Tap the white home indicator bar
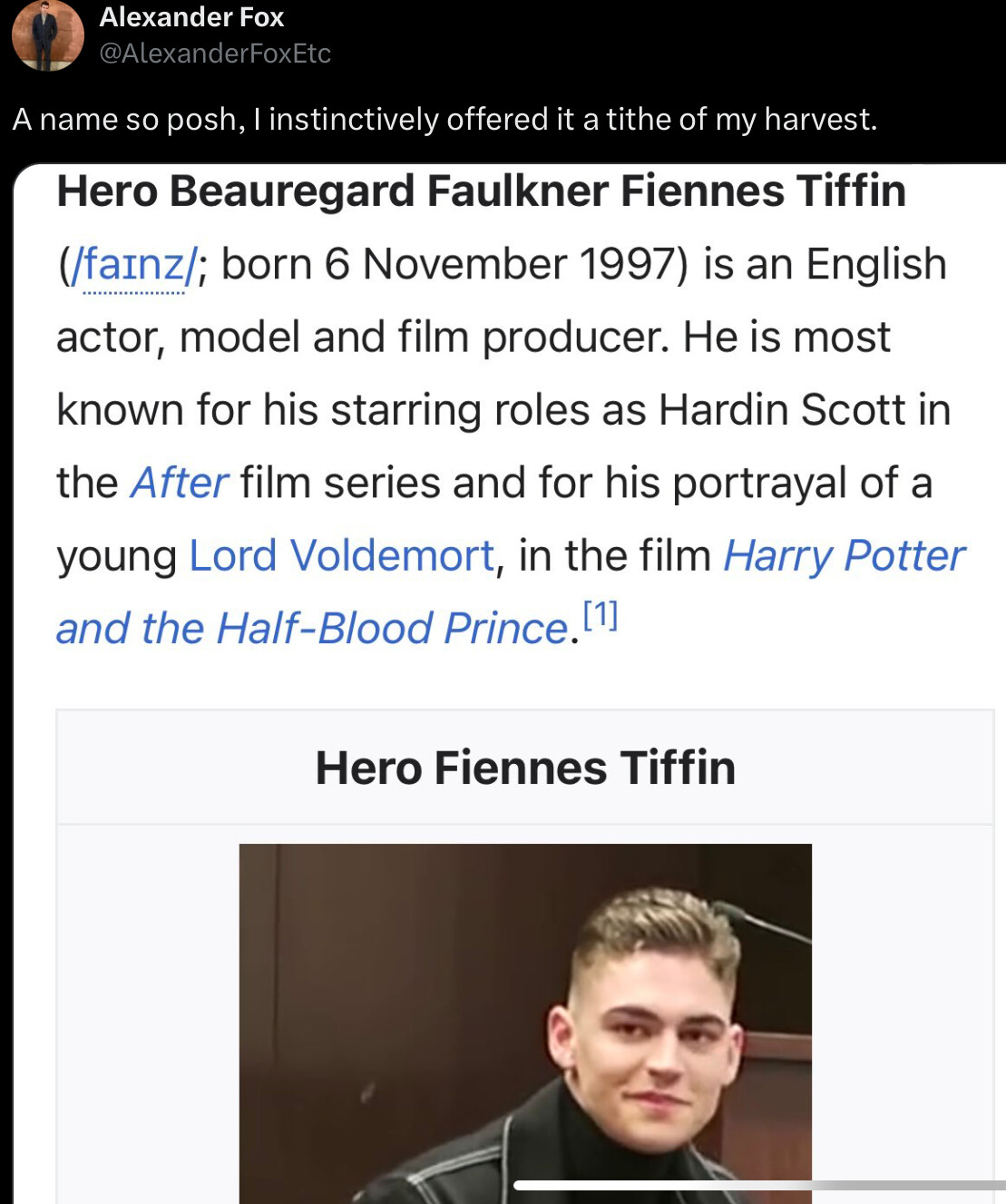1006x1204 pixels. click(x=759, y=1185)
